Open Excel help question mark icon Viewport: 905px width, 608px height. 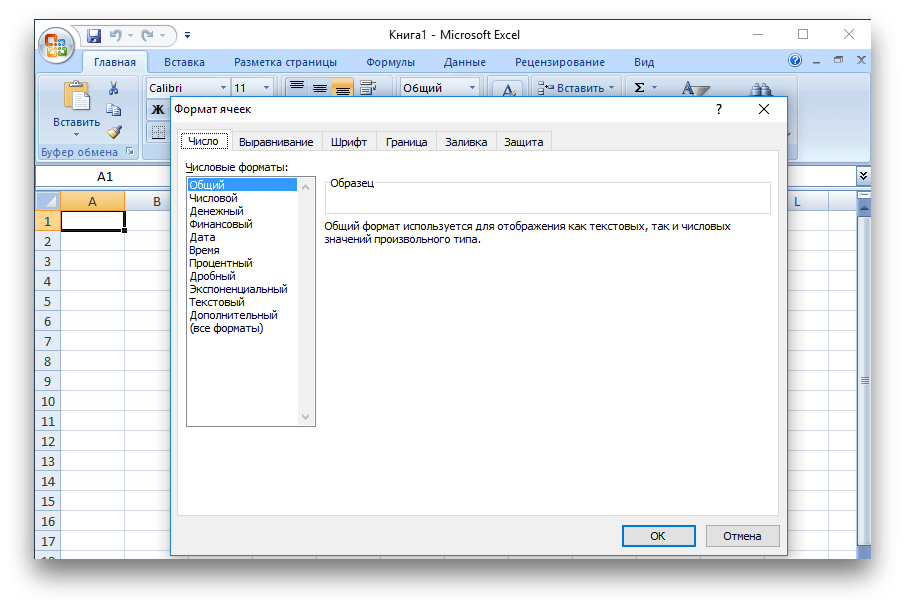click(x=796, y=62)
